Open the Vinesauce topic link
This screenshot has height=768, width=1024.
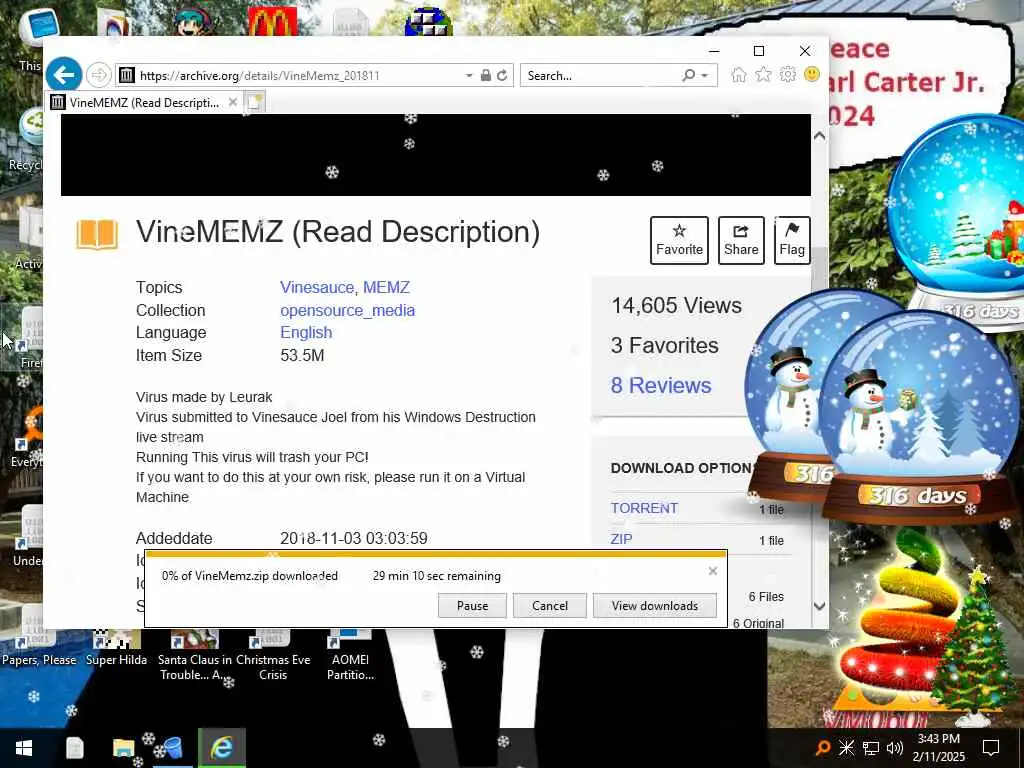click(x=317, y=287)
